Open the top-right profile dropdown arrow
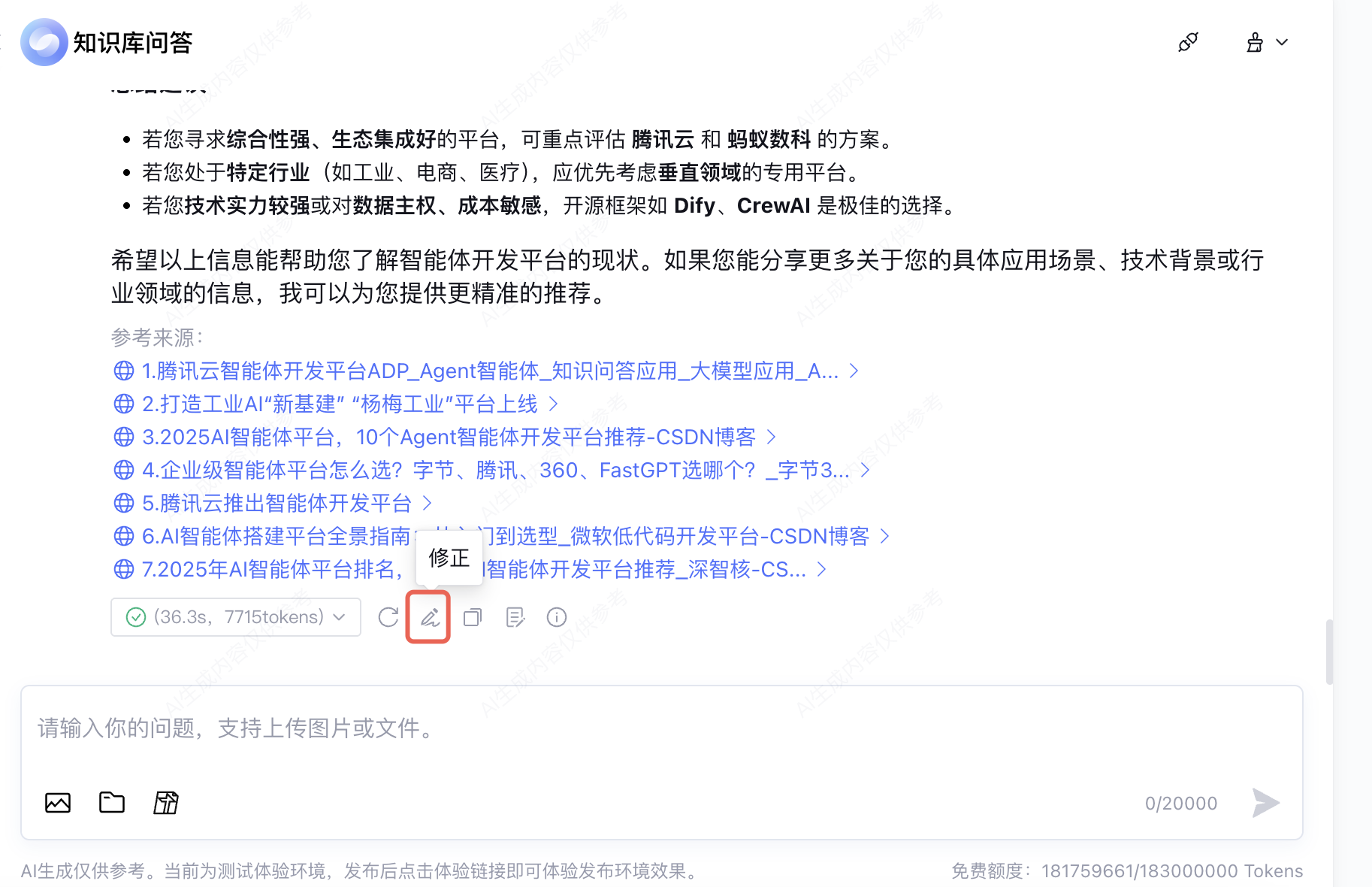Image resolution: width=1372 pixels, height=887 pixels. tap(1282, 42)
